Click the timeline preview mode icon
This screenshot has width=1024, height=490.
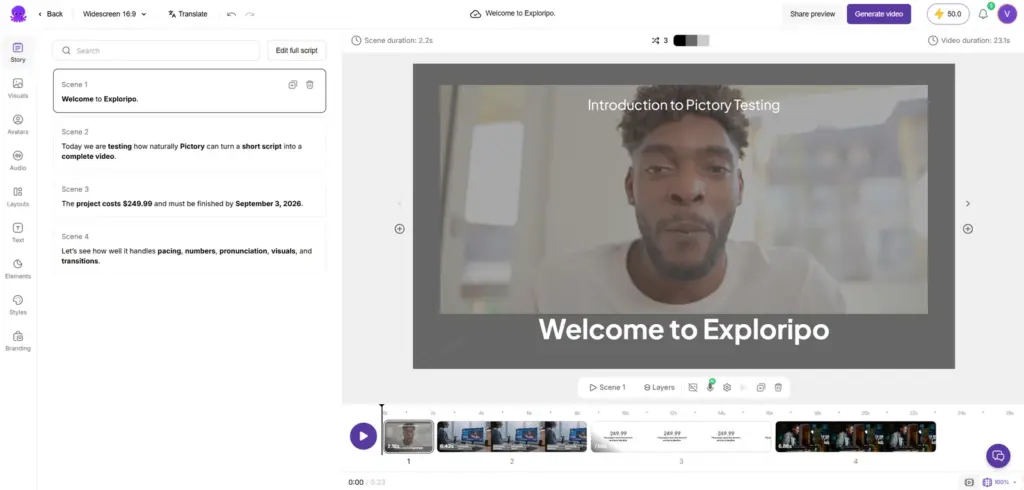point(968,482)
